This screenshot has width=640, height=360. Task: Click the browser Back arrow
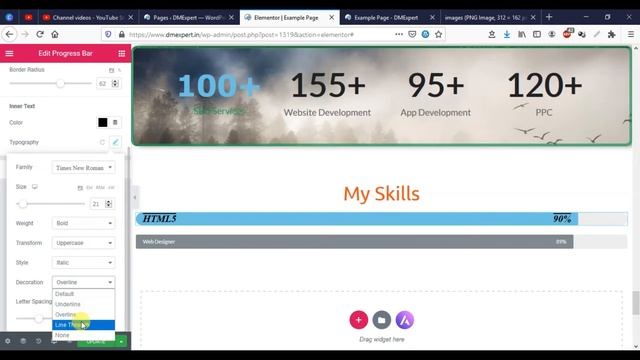click(9, 35)
